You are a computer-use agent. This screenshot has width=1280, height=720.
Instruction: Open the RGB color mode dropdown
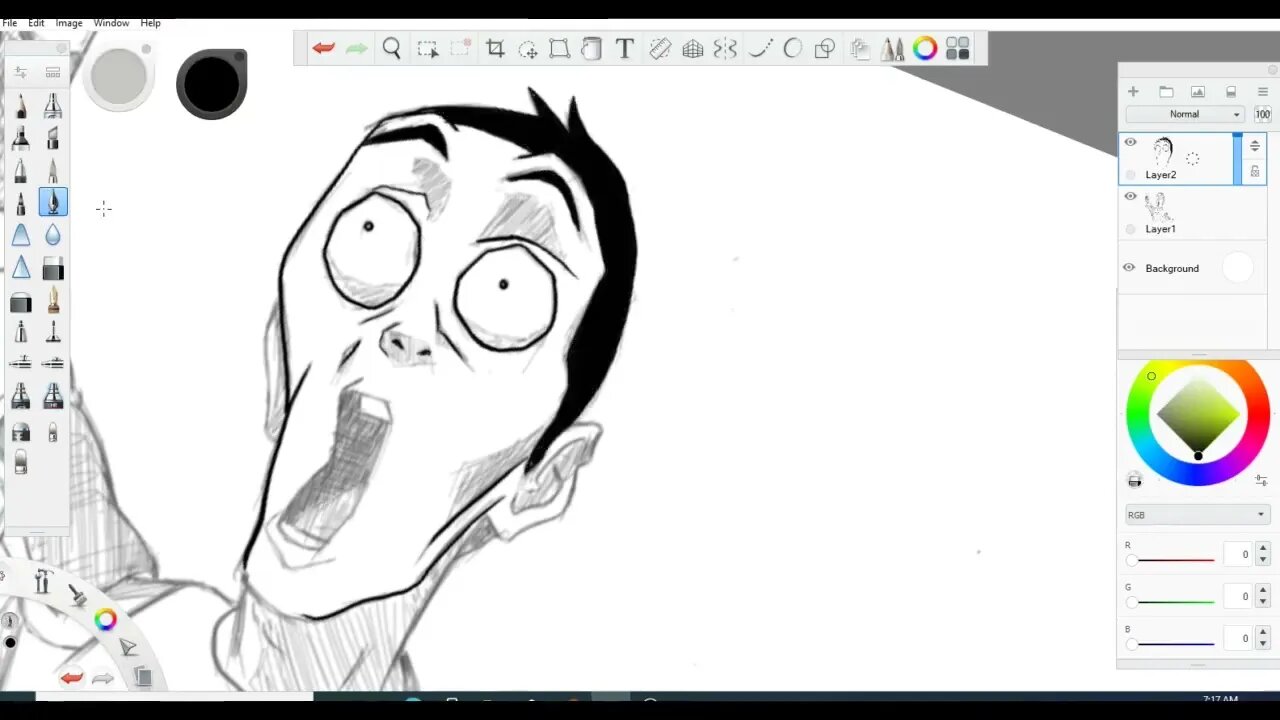1197,515
